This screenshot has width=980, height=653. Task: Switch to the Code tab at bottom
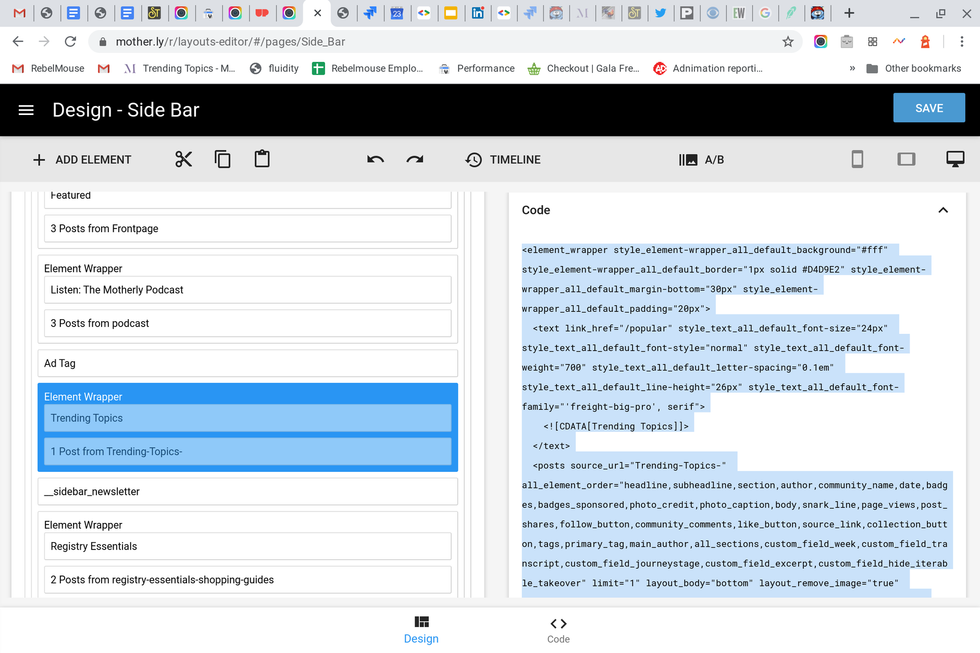coord(558,629)
